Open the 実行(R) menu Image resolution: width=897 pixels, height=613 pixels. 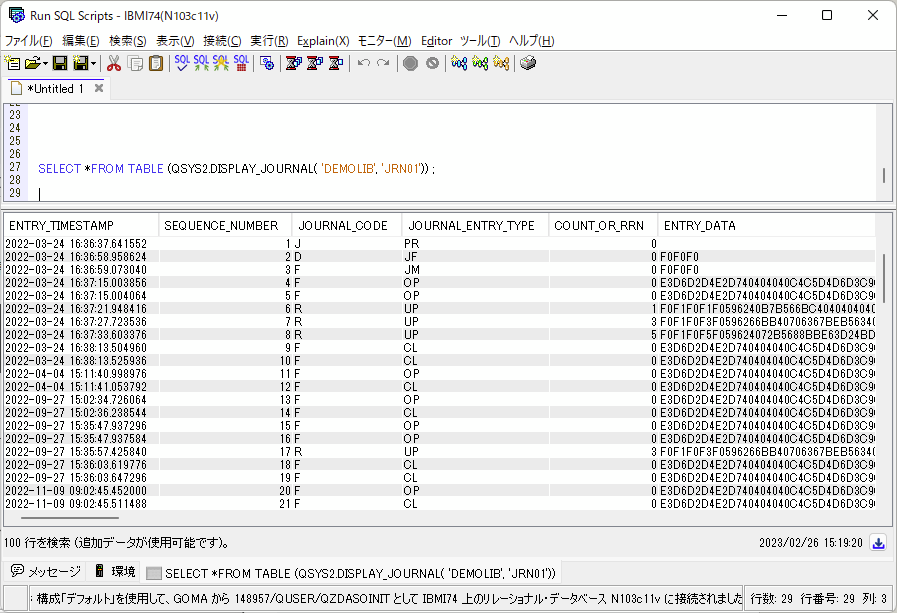[269, 41]
